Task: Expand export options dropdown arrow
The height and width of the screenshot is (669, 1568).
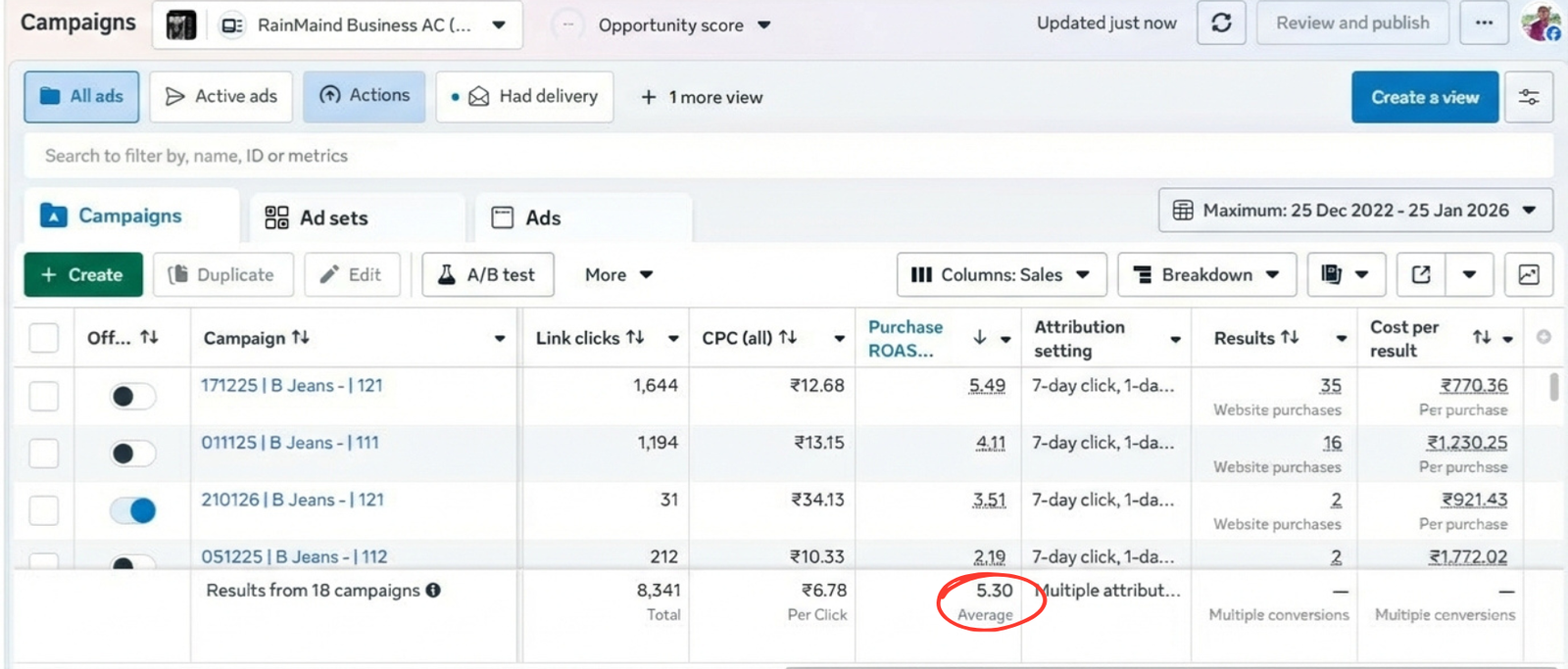Action: coord(1469,274)
